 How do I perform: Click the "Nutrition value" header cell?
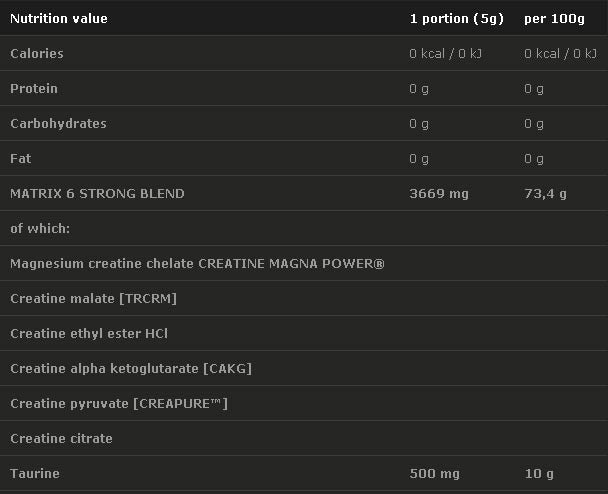59,18
